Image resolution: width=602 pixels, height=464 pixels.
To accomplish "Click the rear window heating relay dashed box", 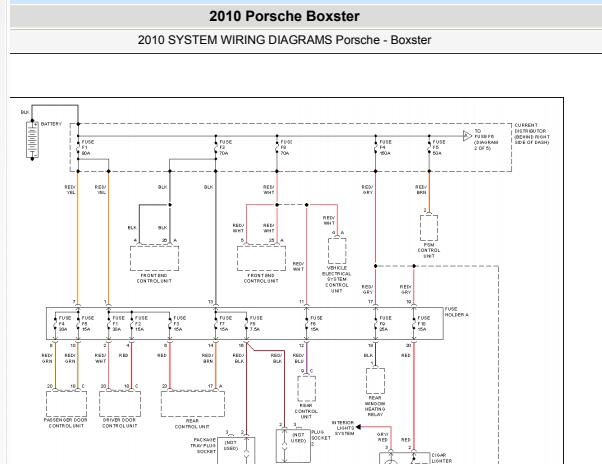I will click(375, 381).
